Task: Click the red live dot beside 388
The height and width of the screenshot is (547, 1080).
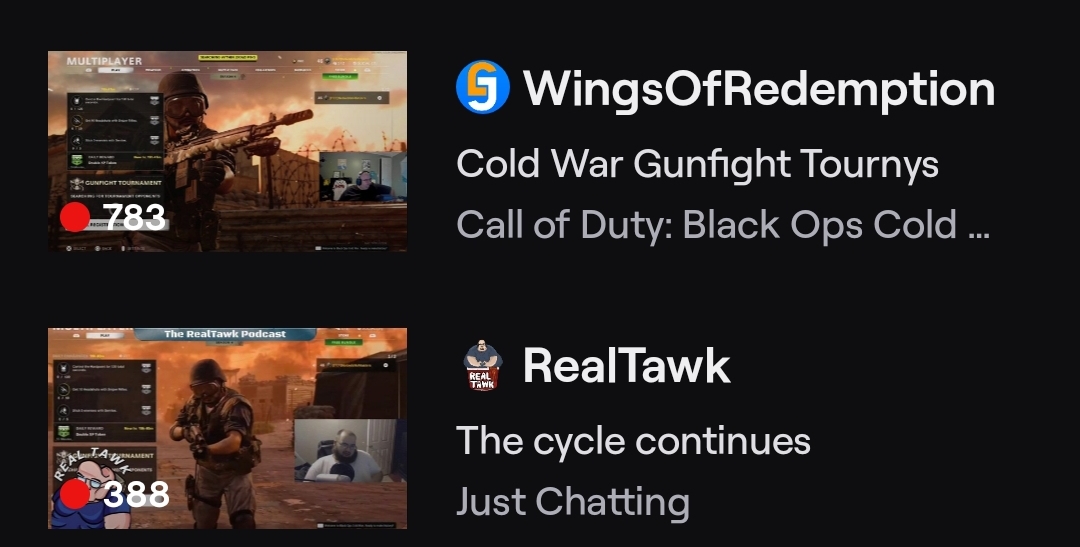Action: [75, 494]
